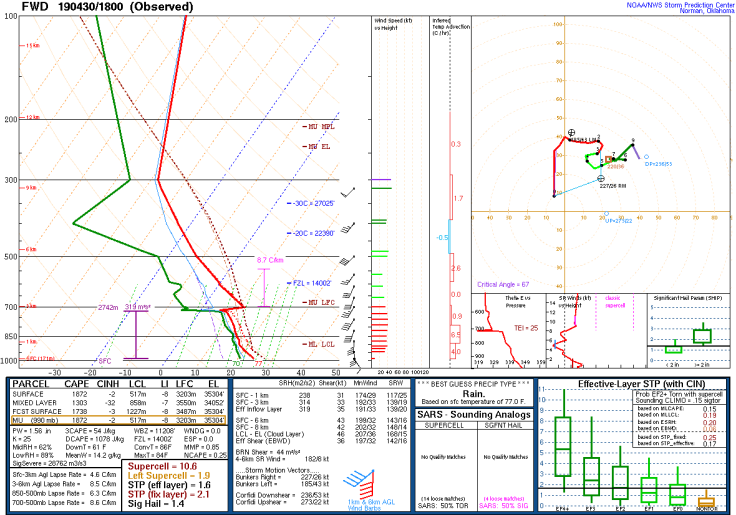Click the 'BRN Shear = 44 m²/s²' line
Screen dimensions: 736x515
(268, 453)
